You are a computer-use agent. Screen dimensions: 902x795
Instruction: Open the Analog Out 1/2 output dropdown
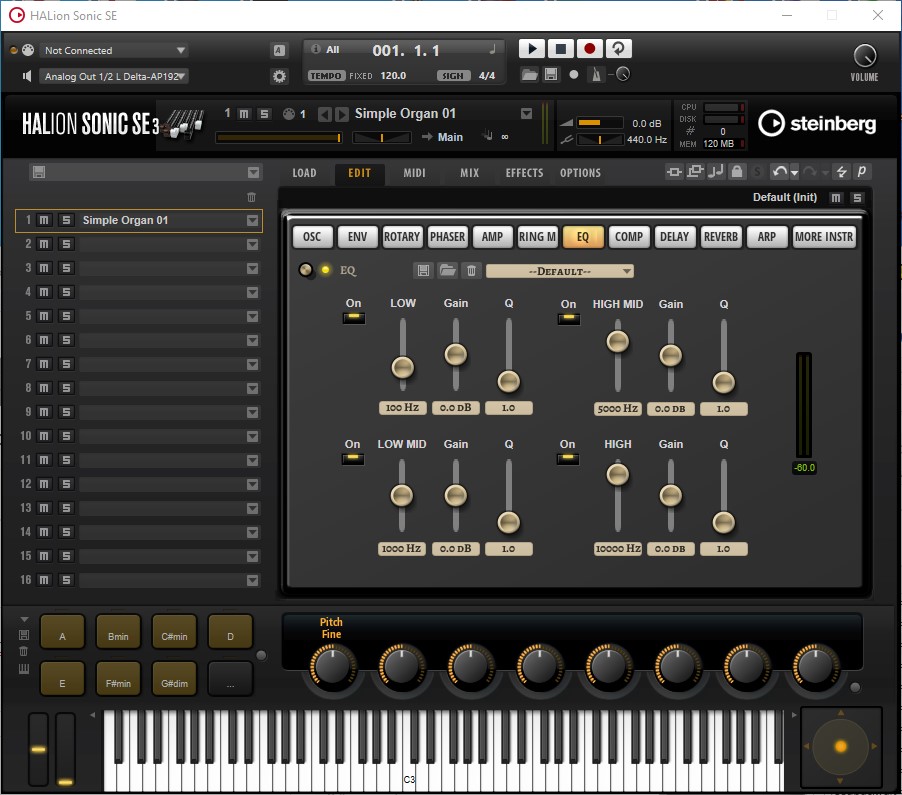click(x=114, y=76)
